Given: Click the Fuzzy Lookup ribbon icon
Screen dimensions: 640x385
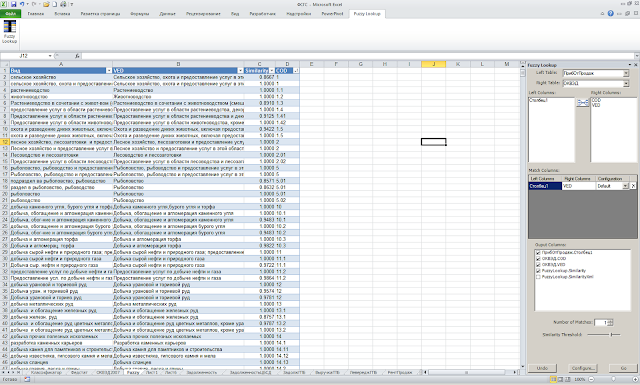Looking at the screenshot, I should click(9, 31).
